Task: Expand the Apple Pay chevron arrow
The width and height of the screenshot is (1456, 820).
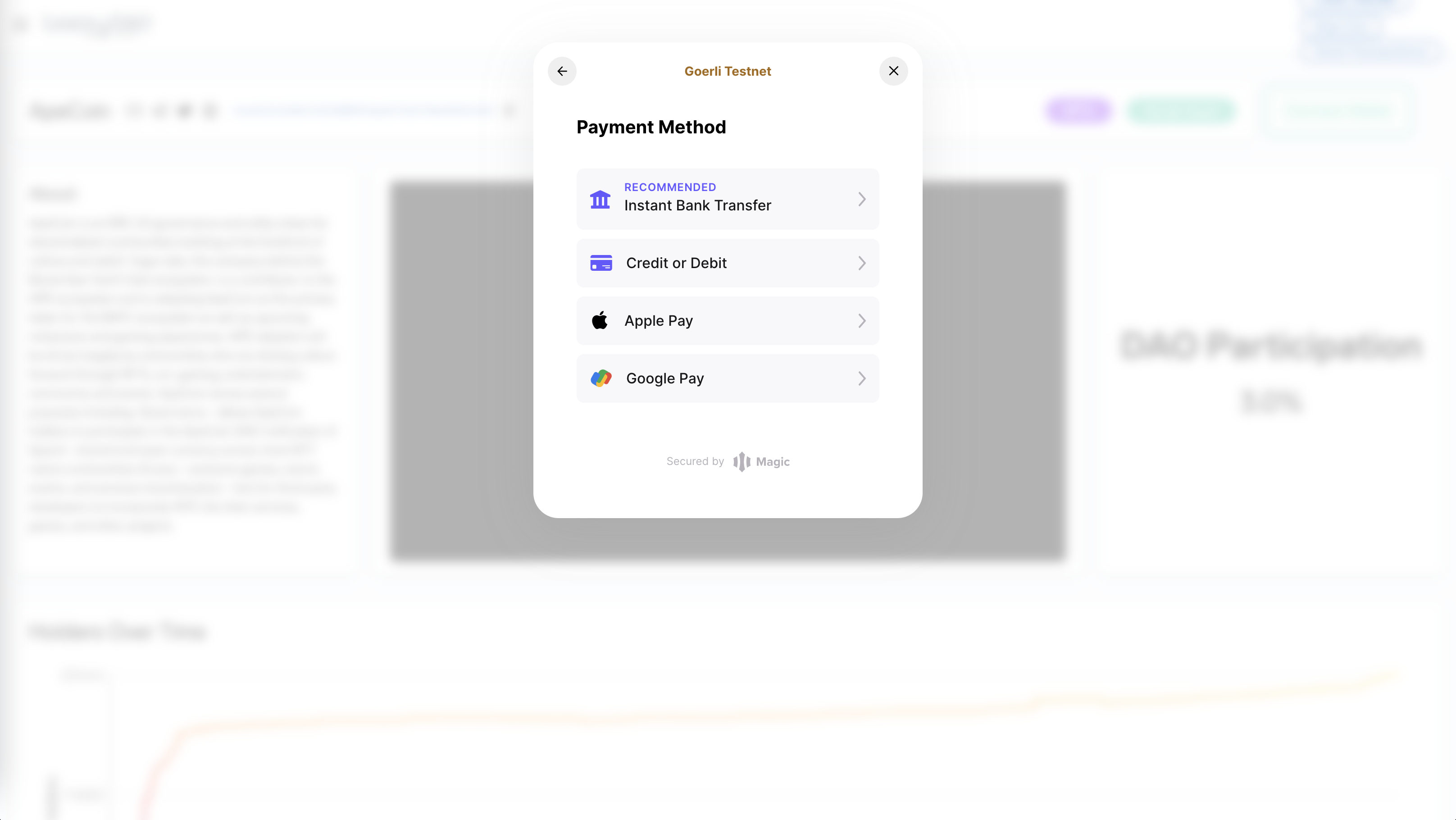Action: click(860, 320)
